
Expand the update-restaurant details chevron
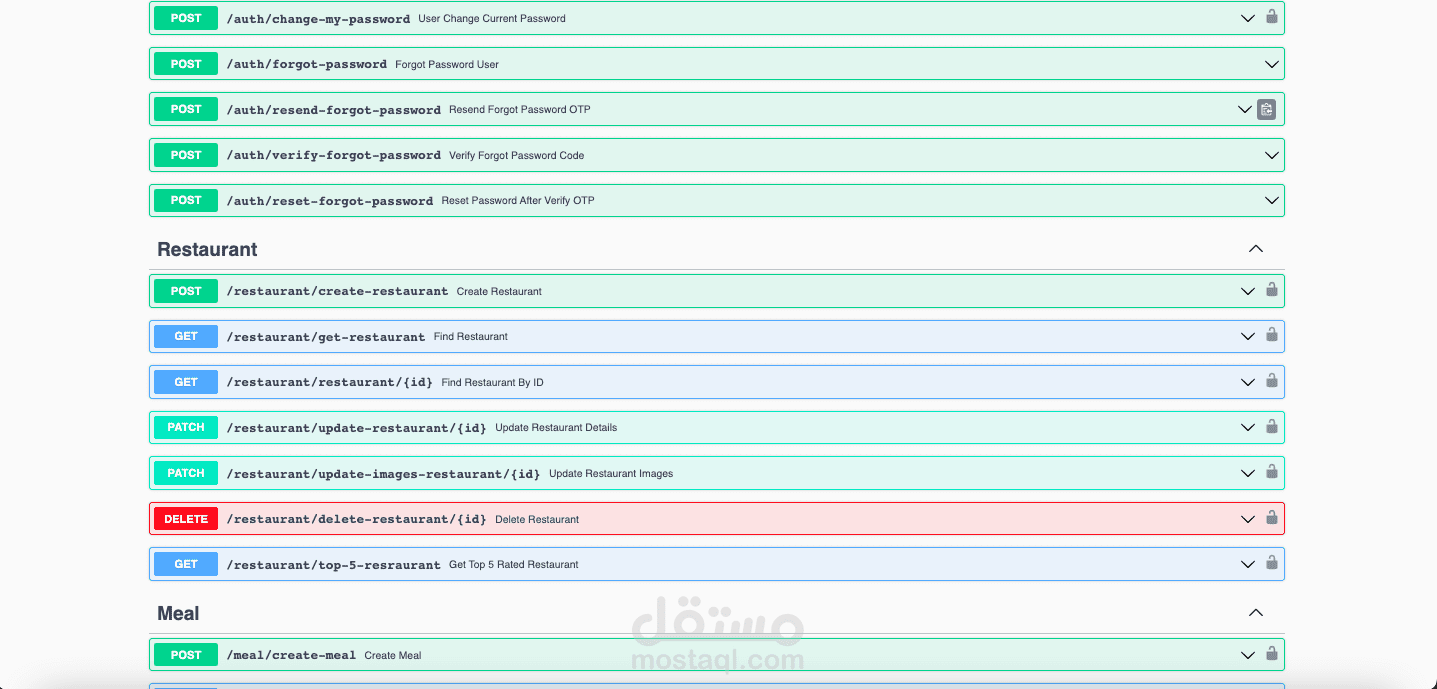click(x=1247, y=427)
